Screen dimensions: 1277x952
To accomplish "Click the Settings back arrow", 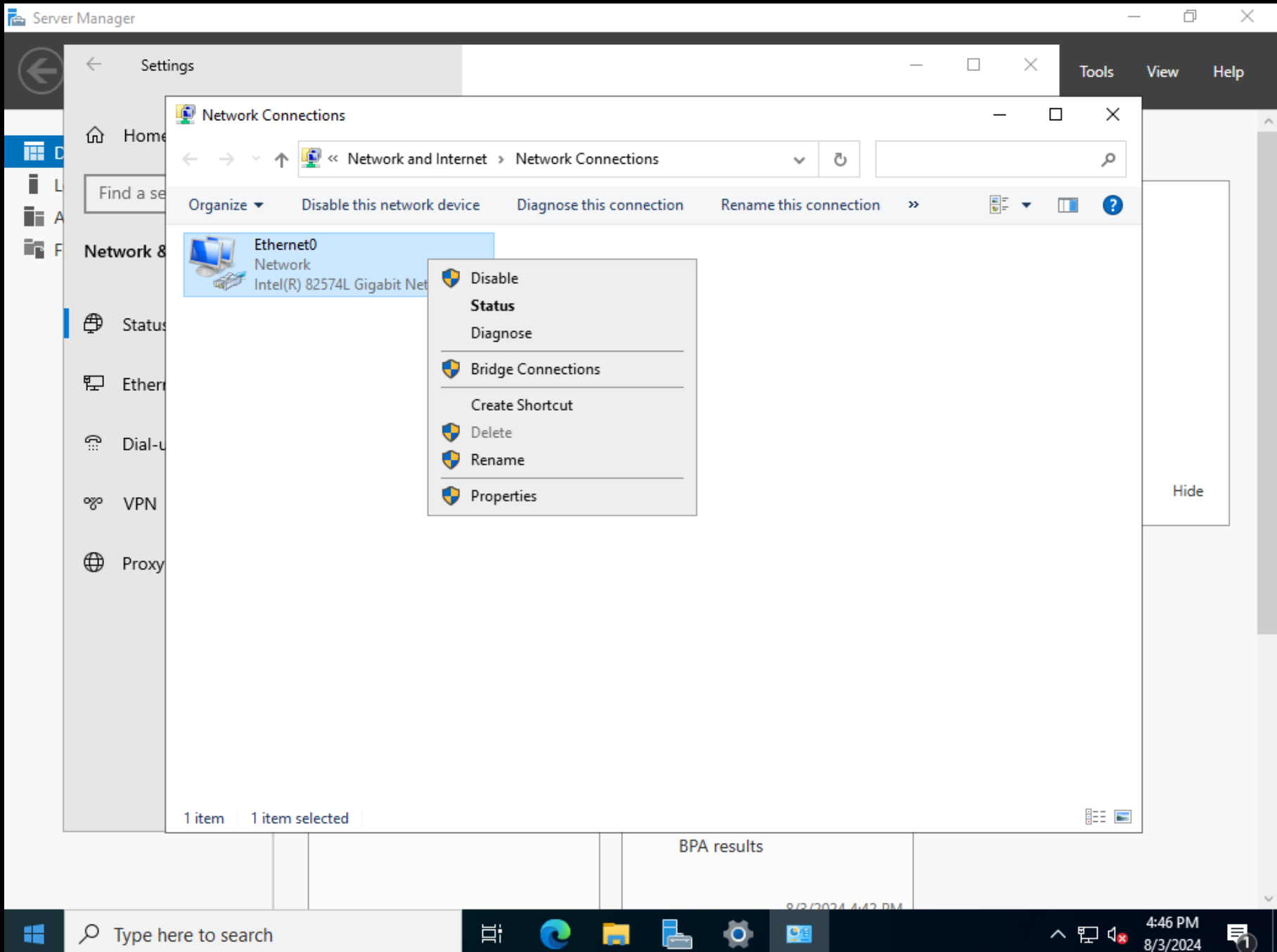I will click(x=94, y=65).
